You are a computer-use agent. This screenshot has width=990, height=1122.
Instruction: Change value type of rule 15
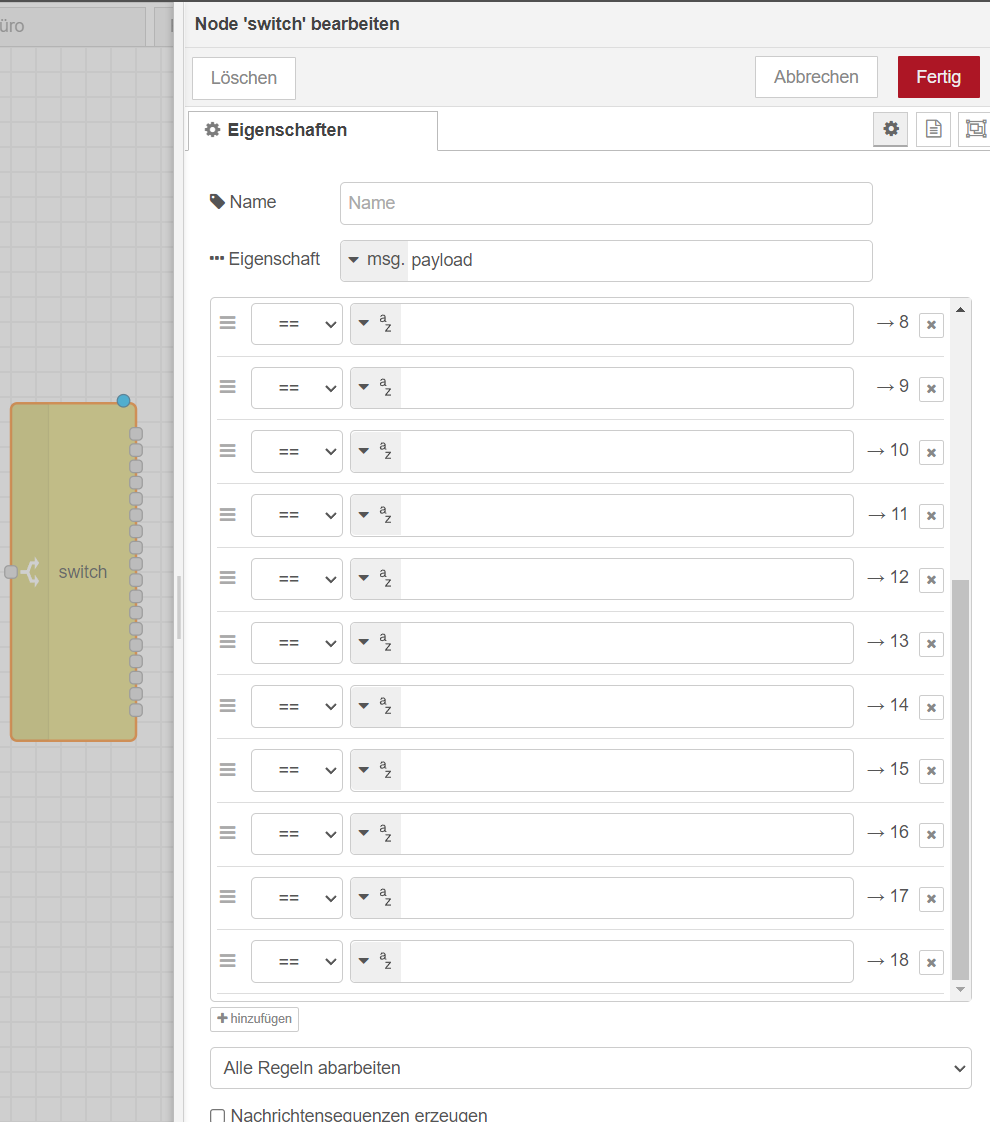[376, 770]
